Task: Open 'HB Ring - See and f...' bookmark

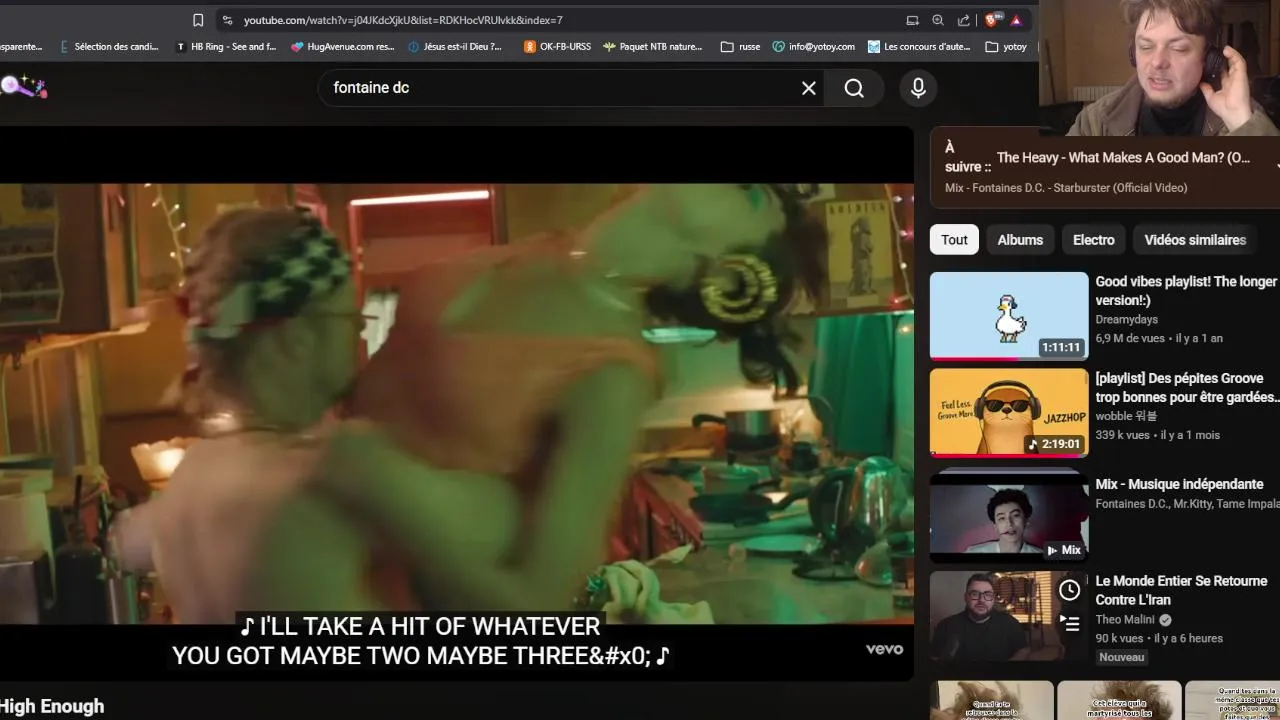Action: (226, 46)
